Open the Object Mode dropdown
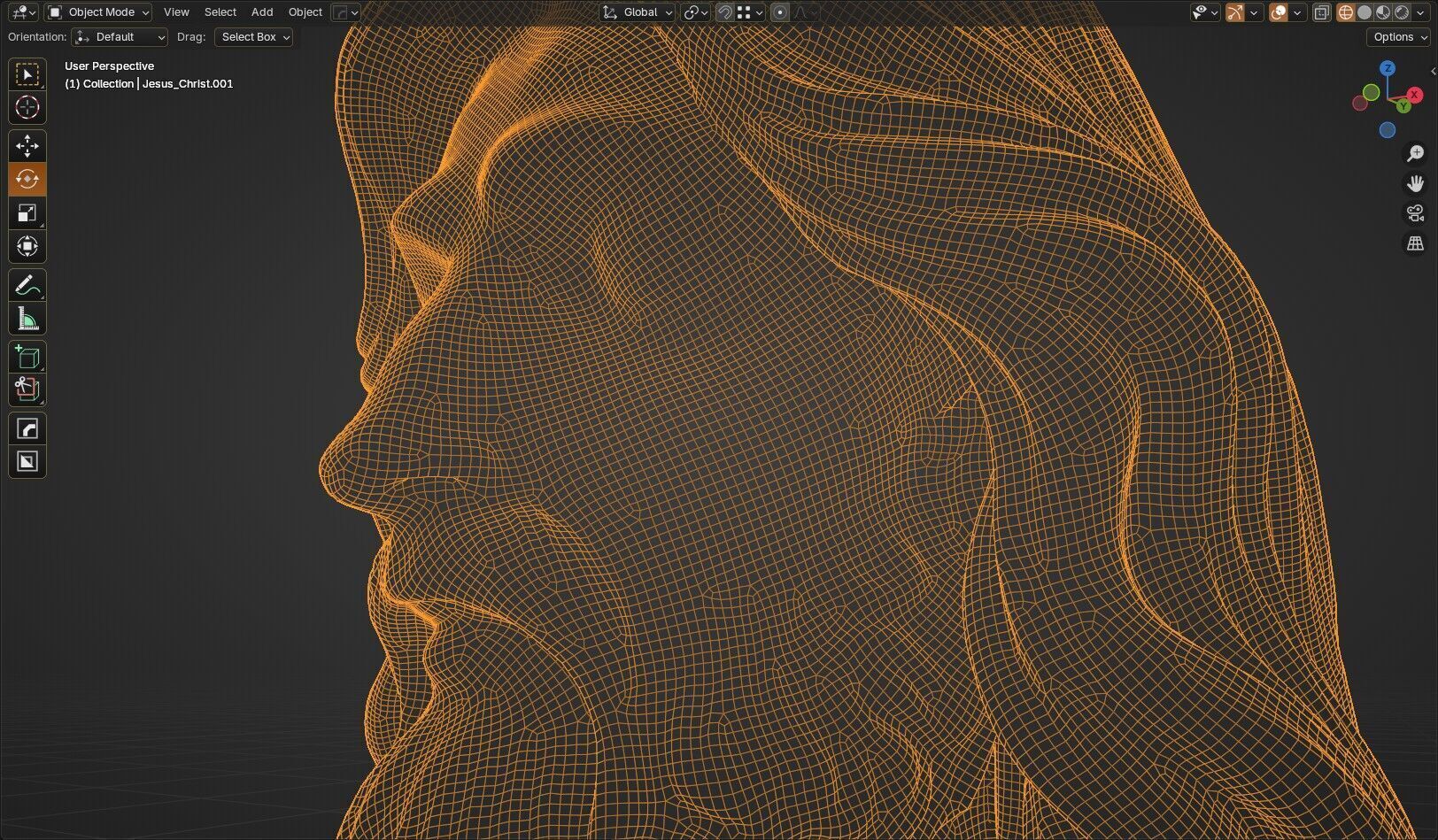 click(x=98, y=12)
